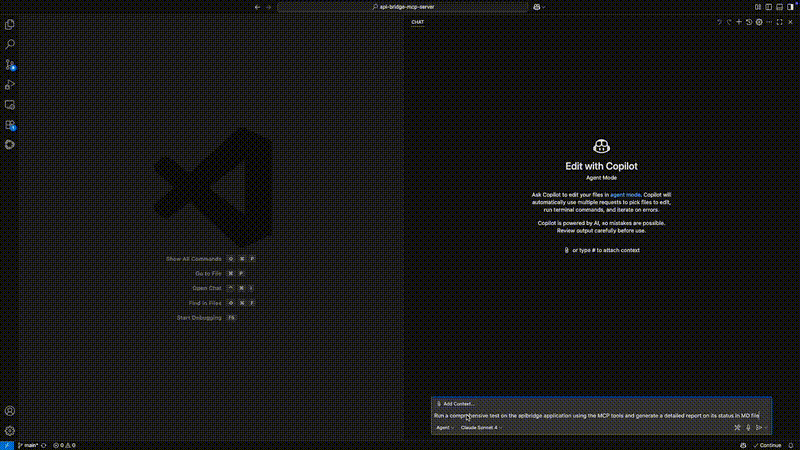Show chat history

[x=749, y=21]
